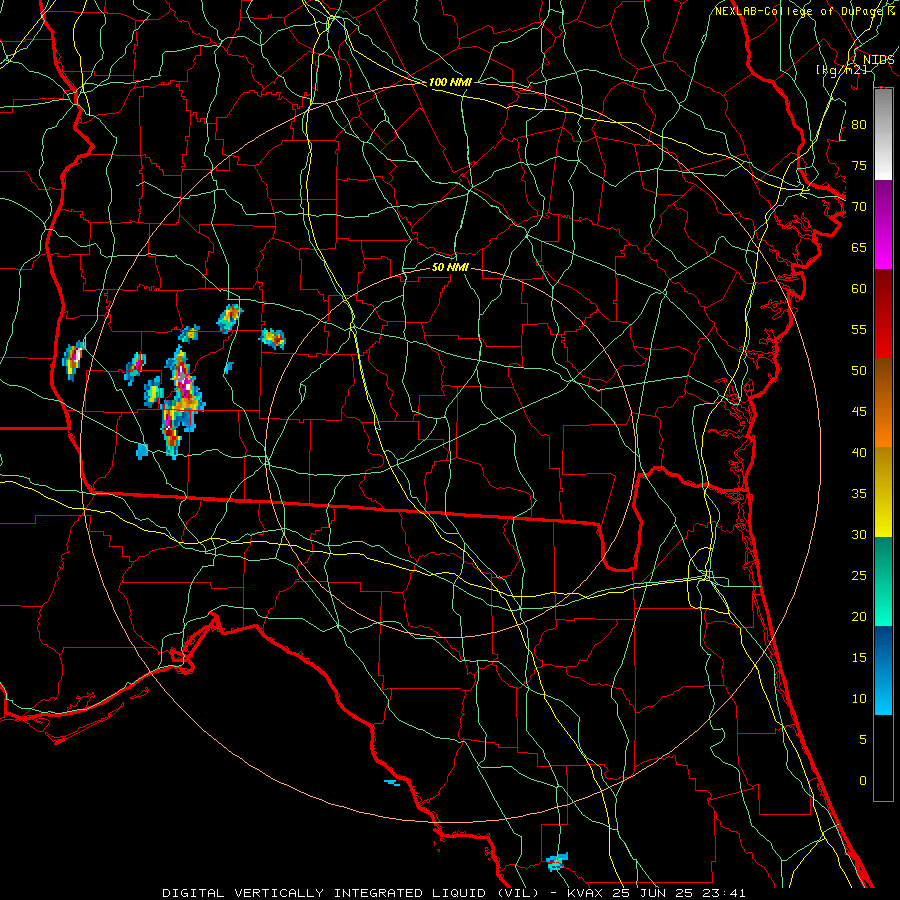Click the 65 value on the VIL scale
Image resolution: width=900 pixels, height=900 pixels.
(859, 248)
